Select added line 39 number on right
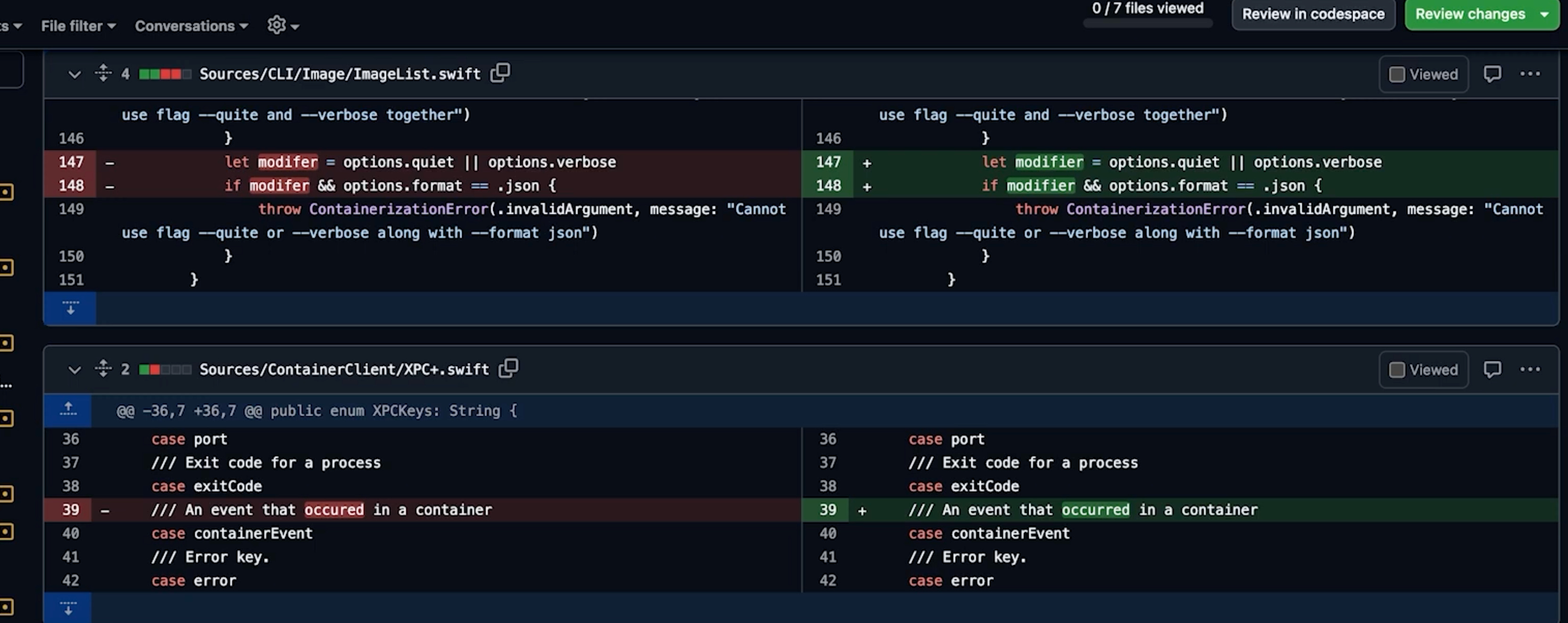 coord(826,510)
